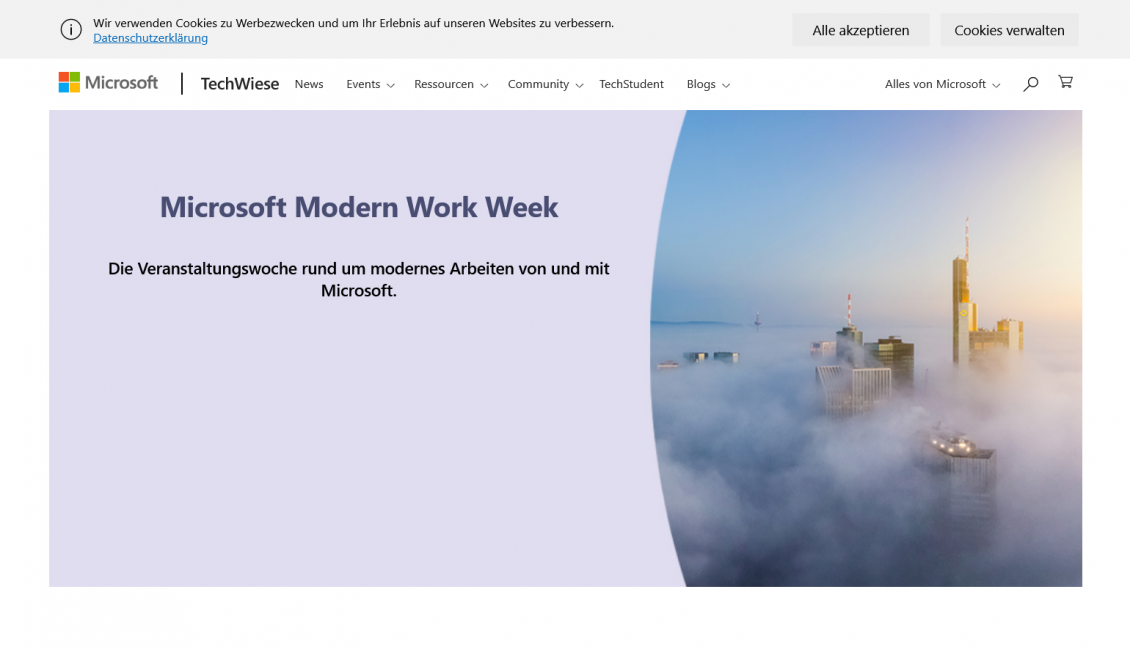
Task: Open the Alles von Microsoft menu
Action: pyautogui.click(x=941, y=84)
